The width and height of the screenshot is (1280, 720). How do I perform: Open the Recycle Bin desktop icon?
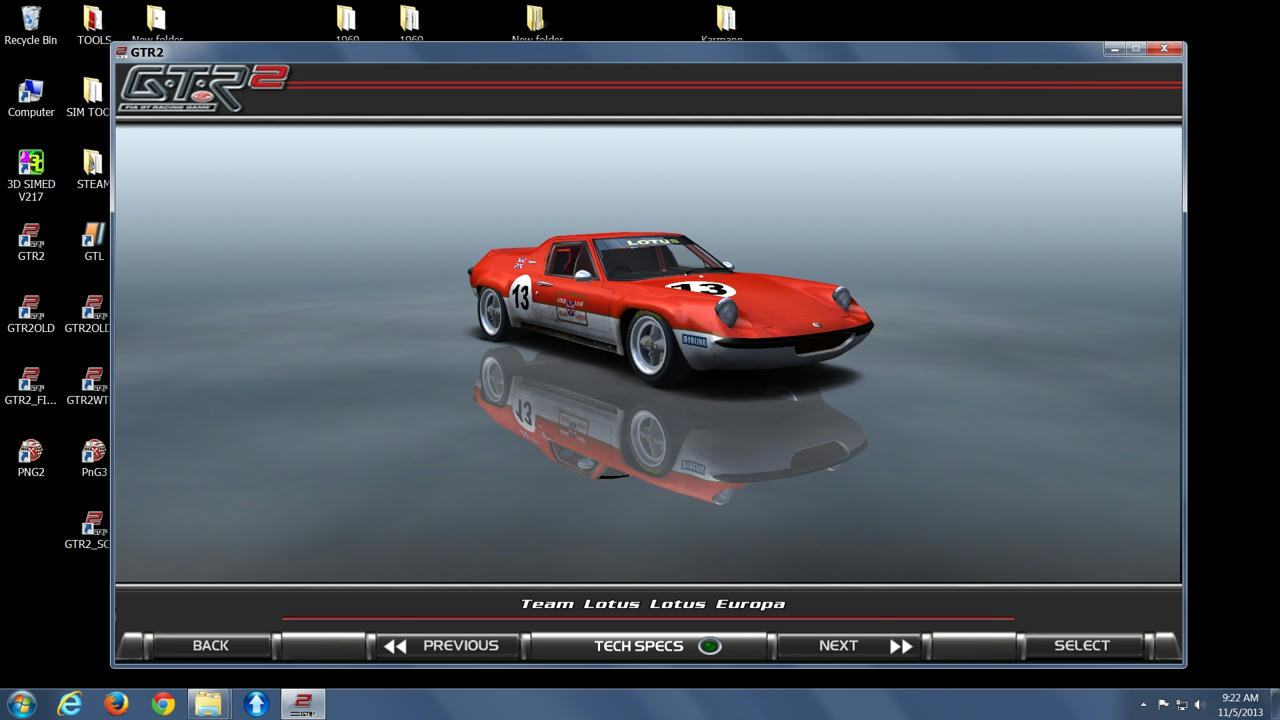click(31, 25)
